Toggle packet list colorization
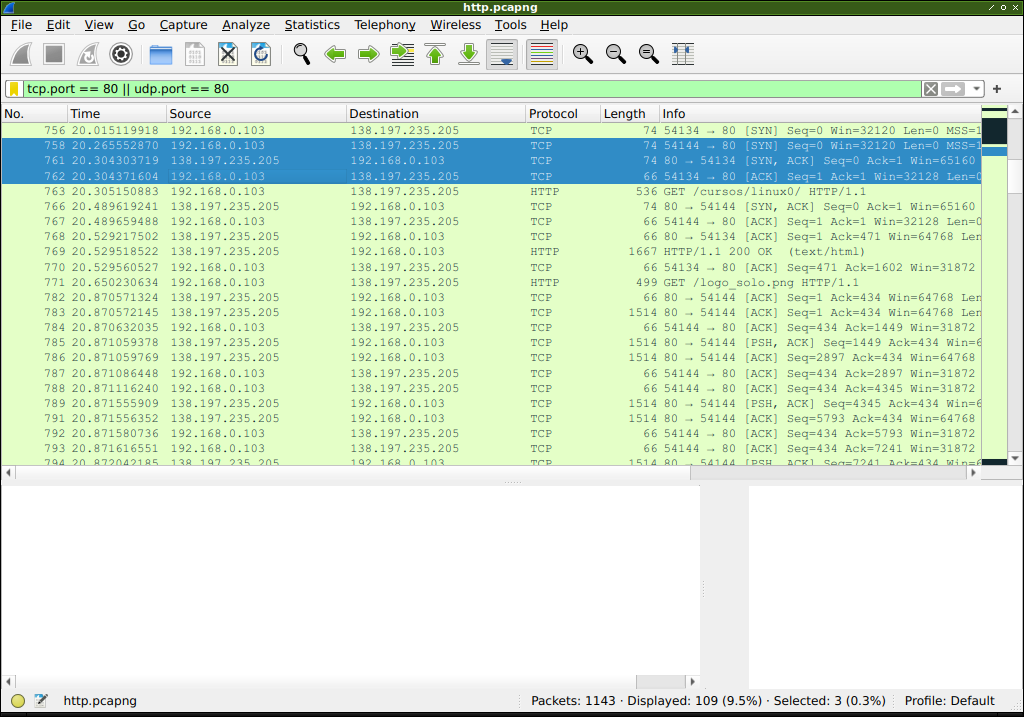Image resolution: width=1024 pixels, height=717 pixels. point(541,54)
